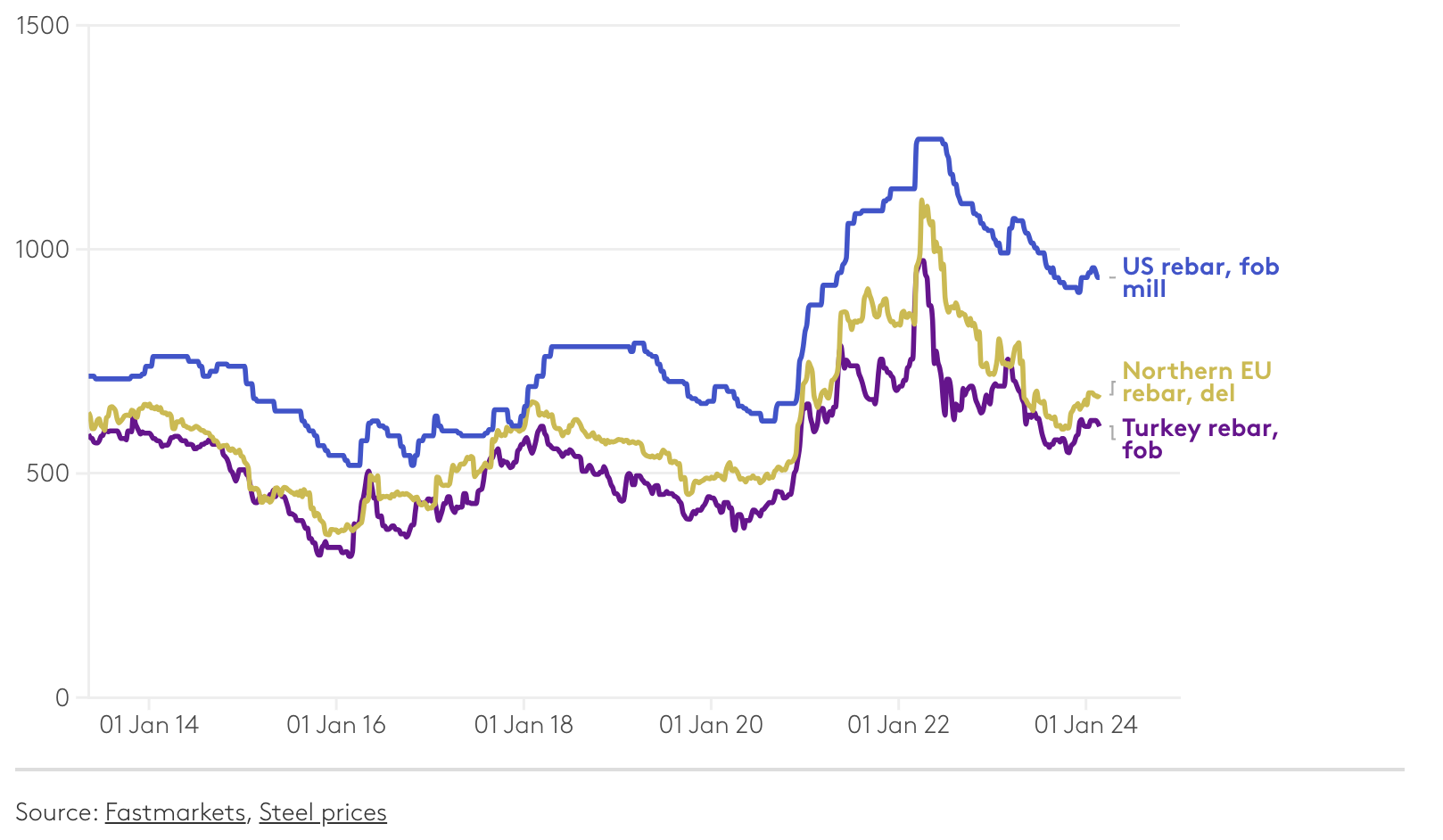Image resolution: width=1443 pixels, height=840 pixels.
Task: Click the US rebar, fob mill label
Action: [1200, 277]
